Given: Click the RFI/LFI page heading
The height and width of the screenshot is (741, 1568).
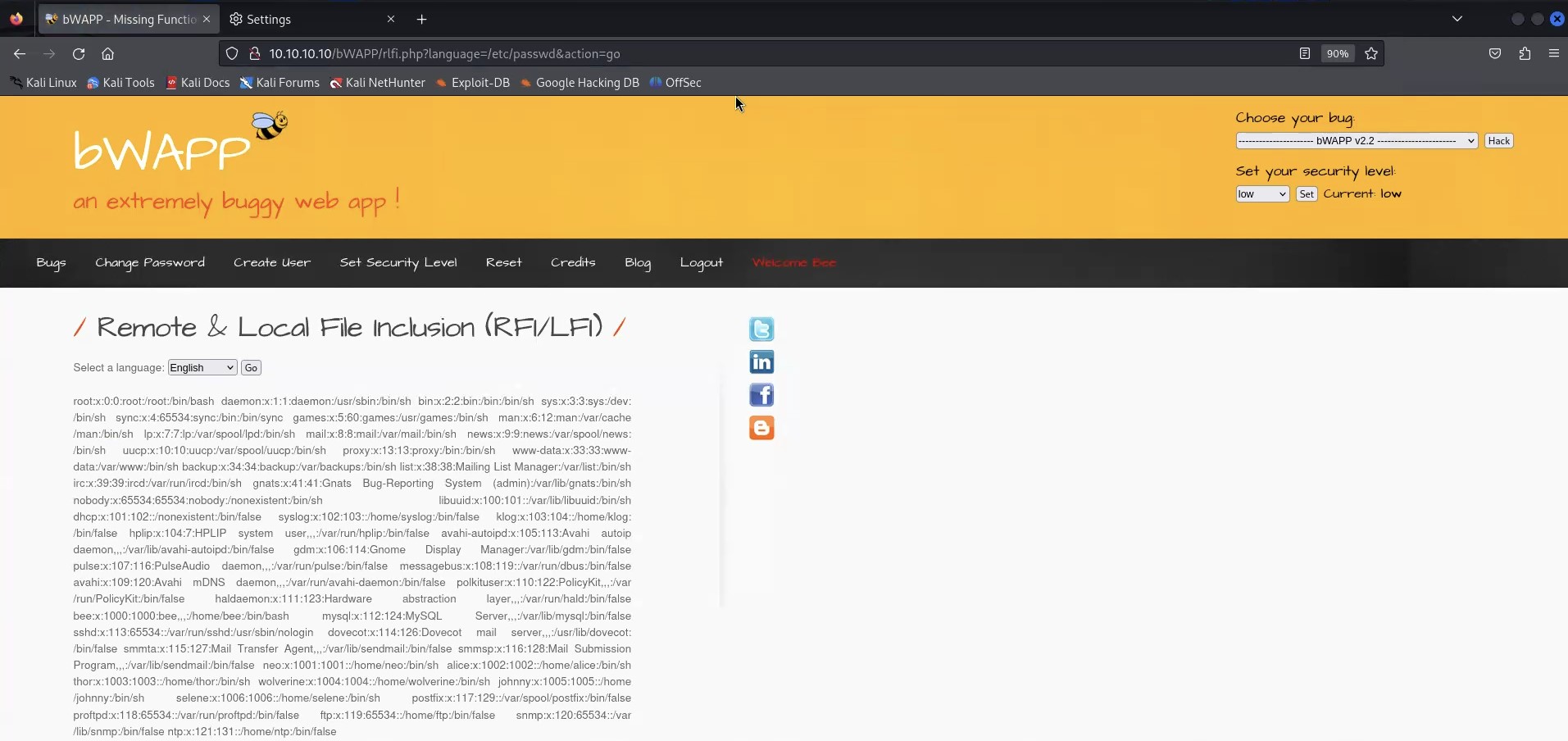Looking at the screenshot, I should click(x=350, y=327).
